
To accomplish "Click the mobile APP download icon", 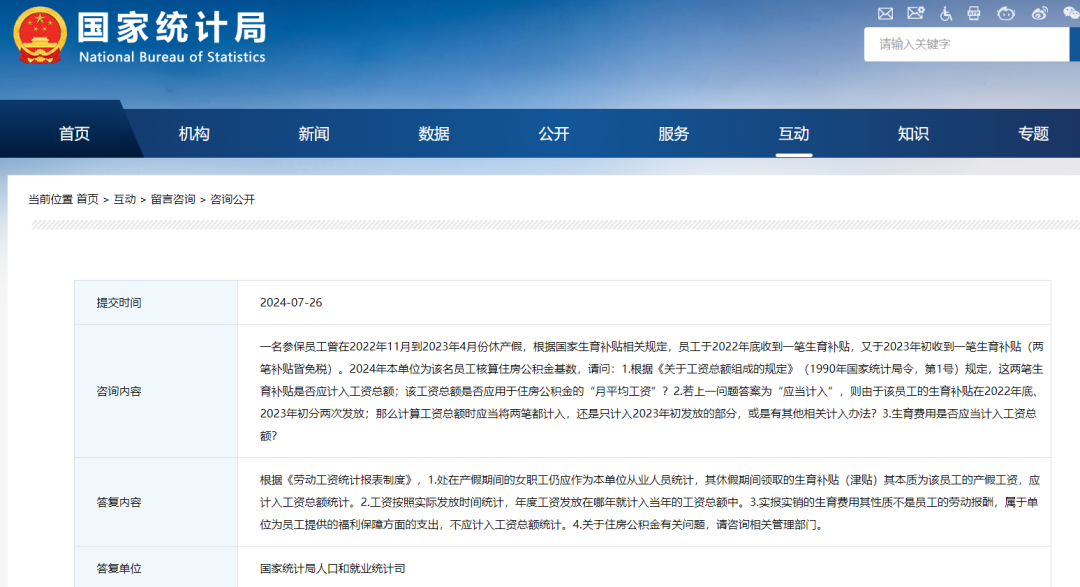I will (975, 13).
